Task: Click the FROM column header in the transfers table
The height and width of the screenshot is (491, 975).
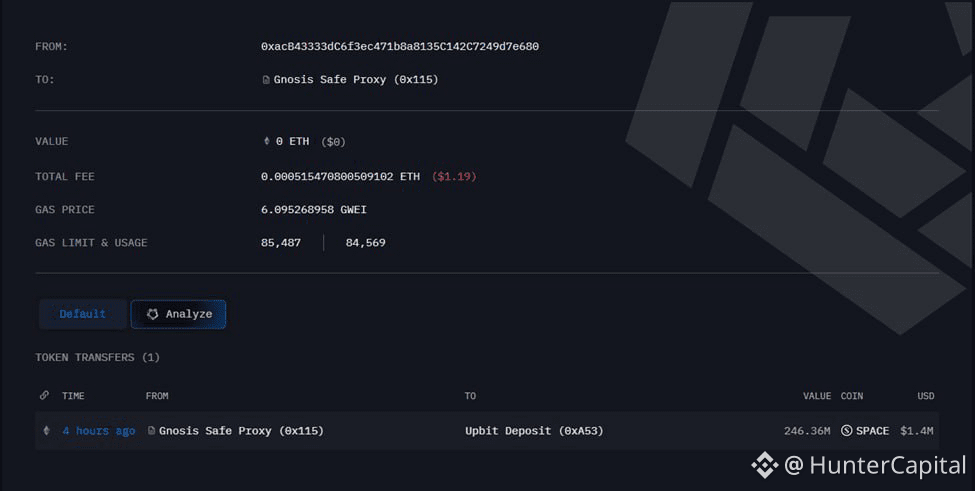Action: click(x=157, y=396)
